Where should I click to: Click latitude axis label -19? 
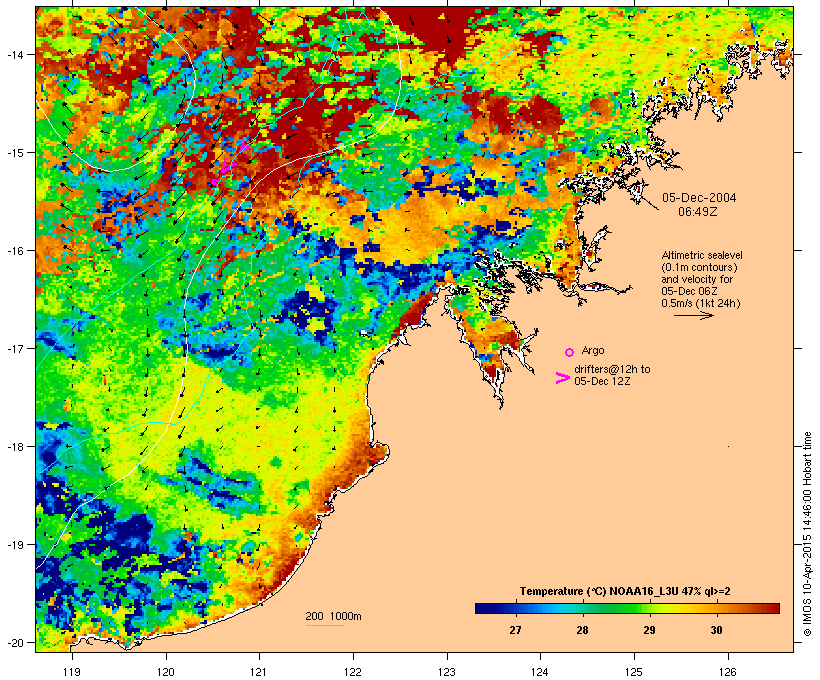tap(14, 544)
